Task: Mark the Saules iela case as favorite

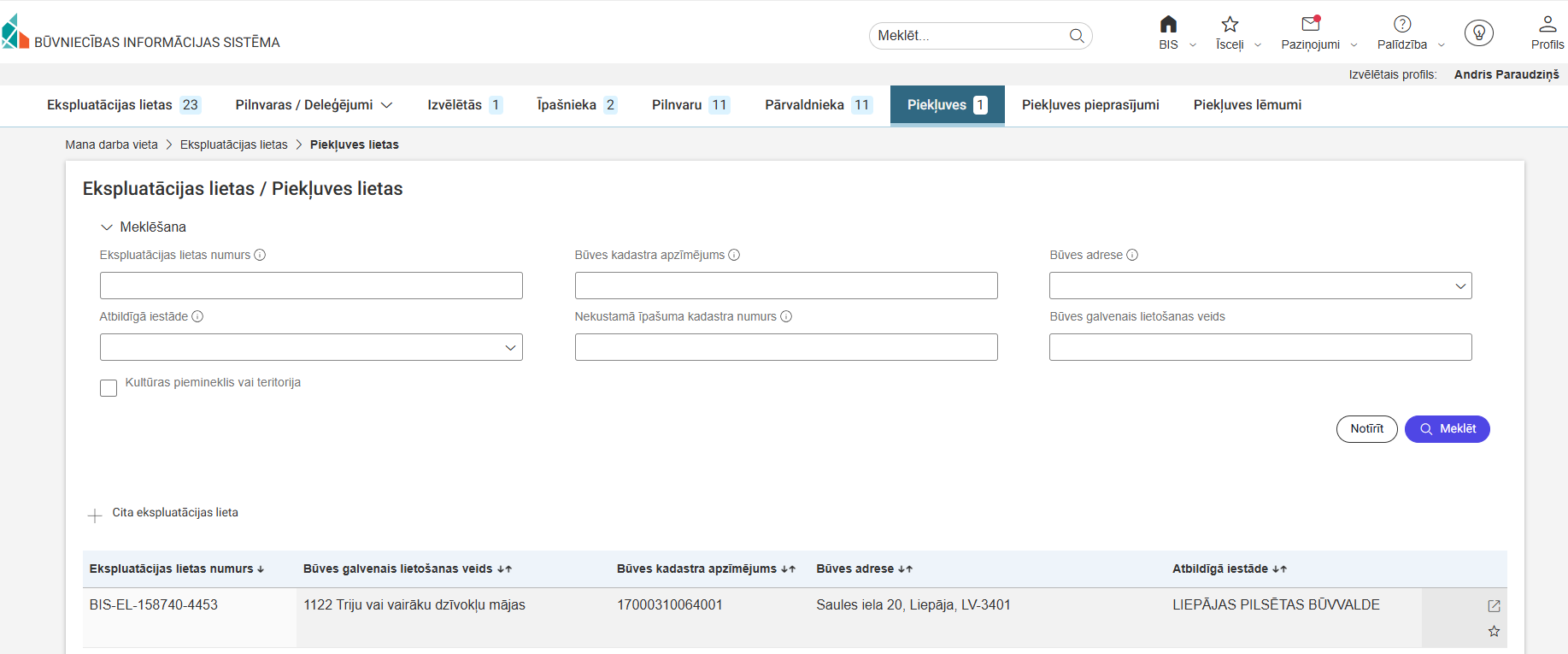Action: (1494, 632)
